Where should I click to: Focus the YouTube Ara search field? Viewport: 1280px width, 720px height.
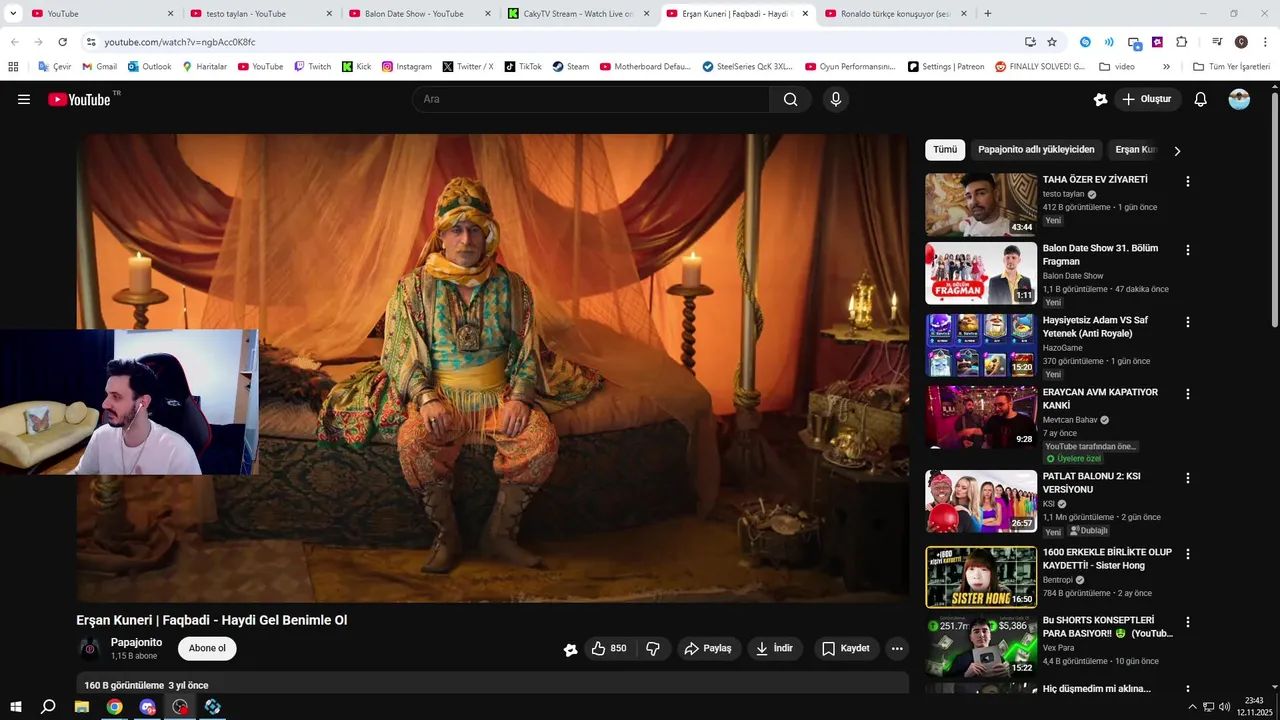click(x=591, y=99)
